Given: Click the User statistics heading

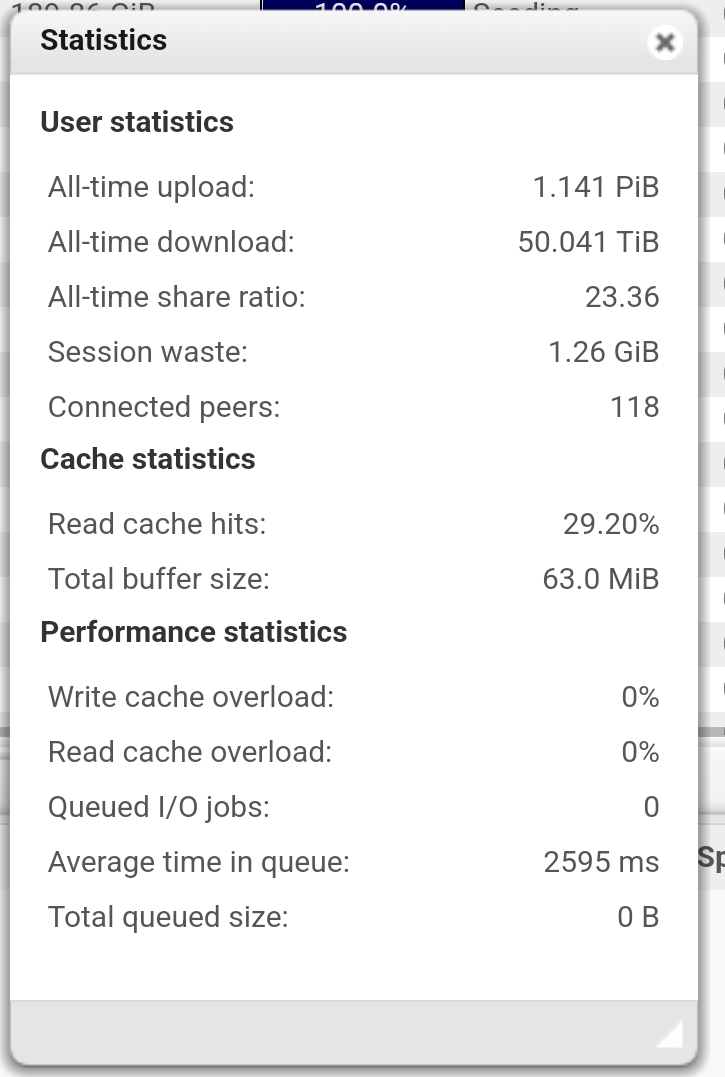Looking at the screenshot, I should tap(137, 122).
